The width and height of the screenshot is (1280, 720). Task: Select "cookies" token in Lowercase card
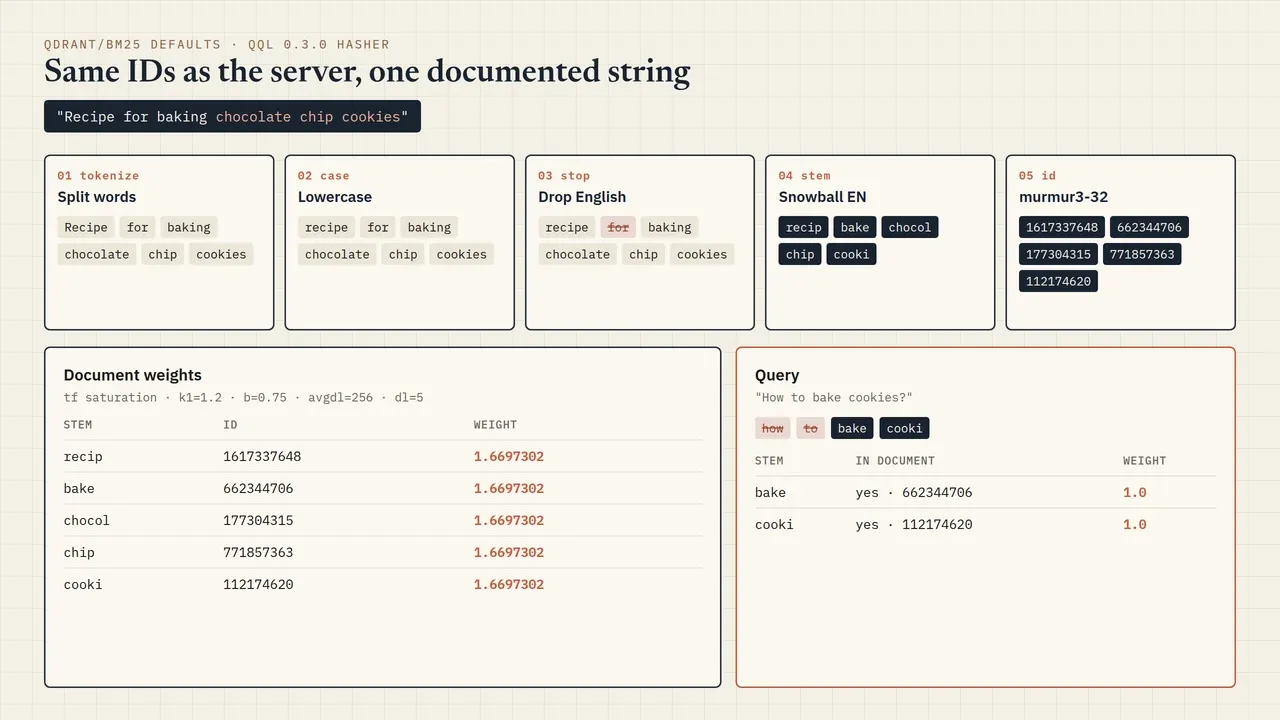pos(462,254)
